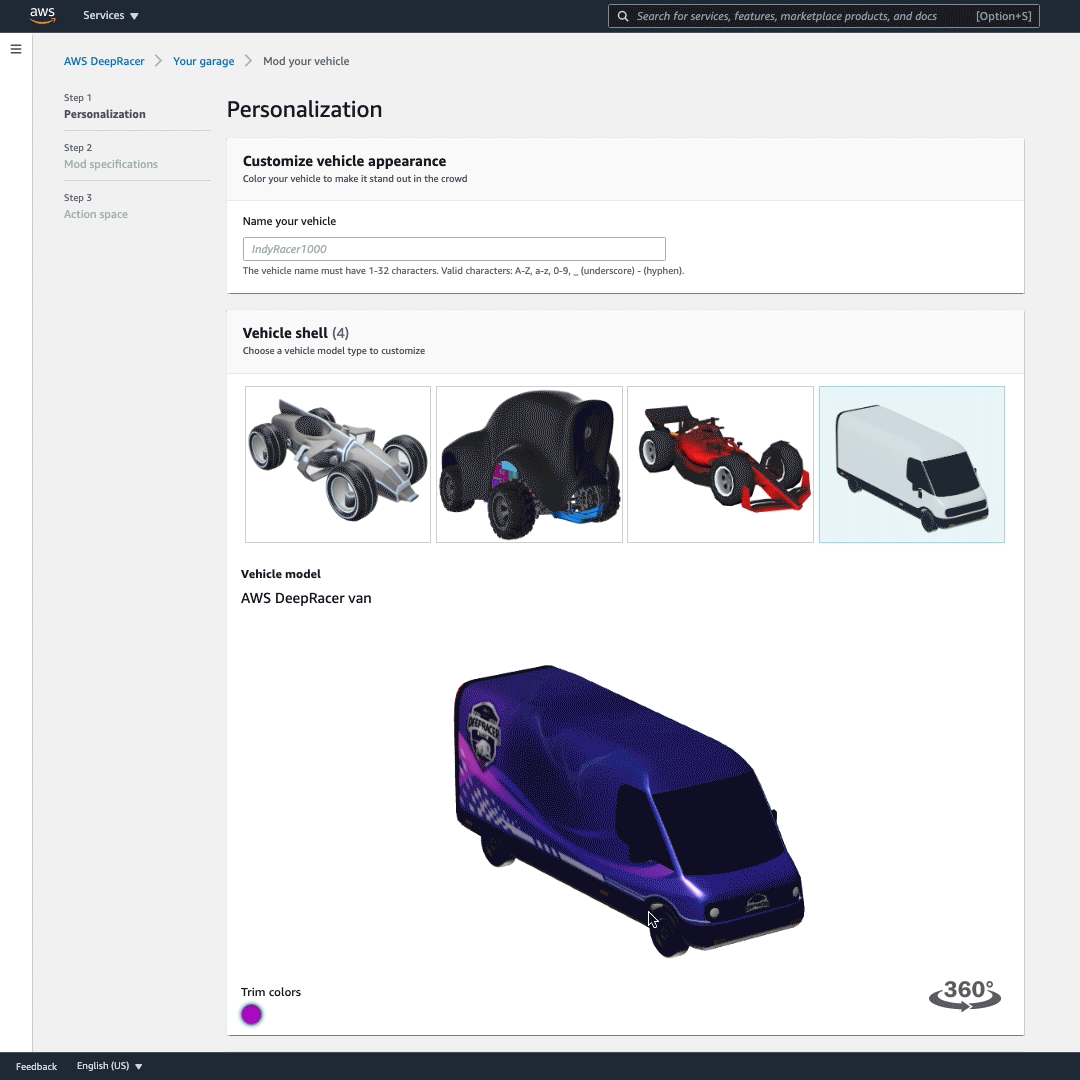Open the Feedback link in footer
Image resolution: width=1080 pixels, height=1080 pixels.
(x=37, y=1066)
